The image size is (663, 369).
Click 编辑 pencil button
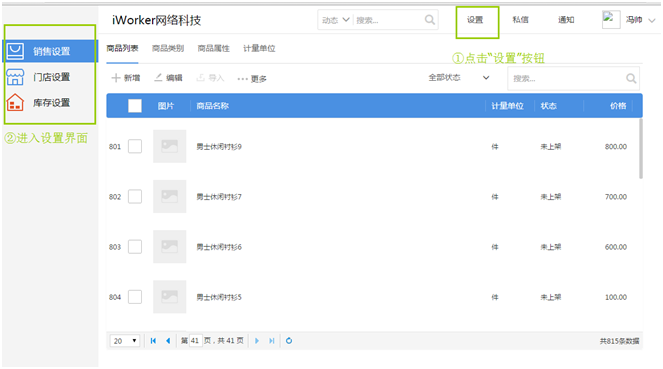(x=168, y=78)
